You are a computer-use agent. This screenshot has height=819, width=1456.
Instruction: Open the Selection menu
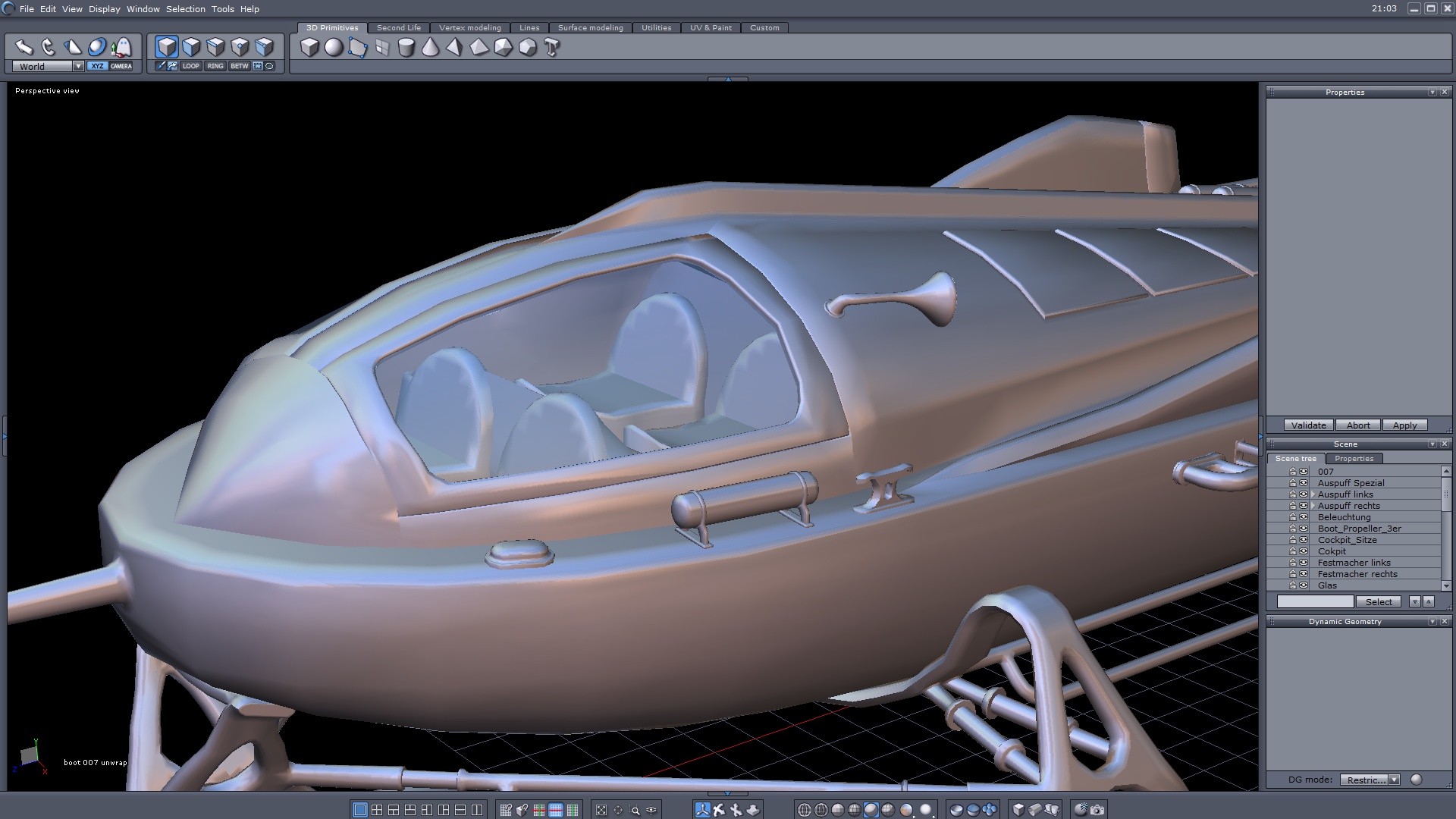click(185, 9)
